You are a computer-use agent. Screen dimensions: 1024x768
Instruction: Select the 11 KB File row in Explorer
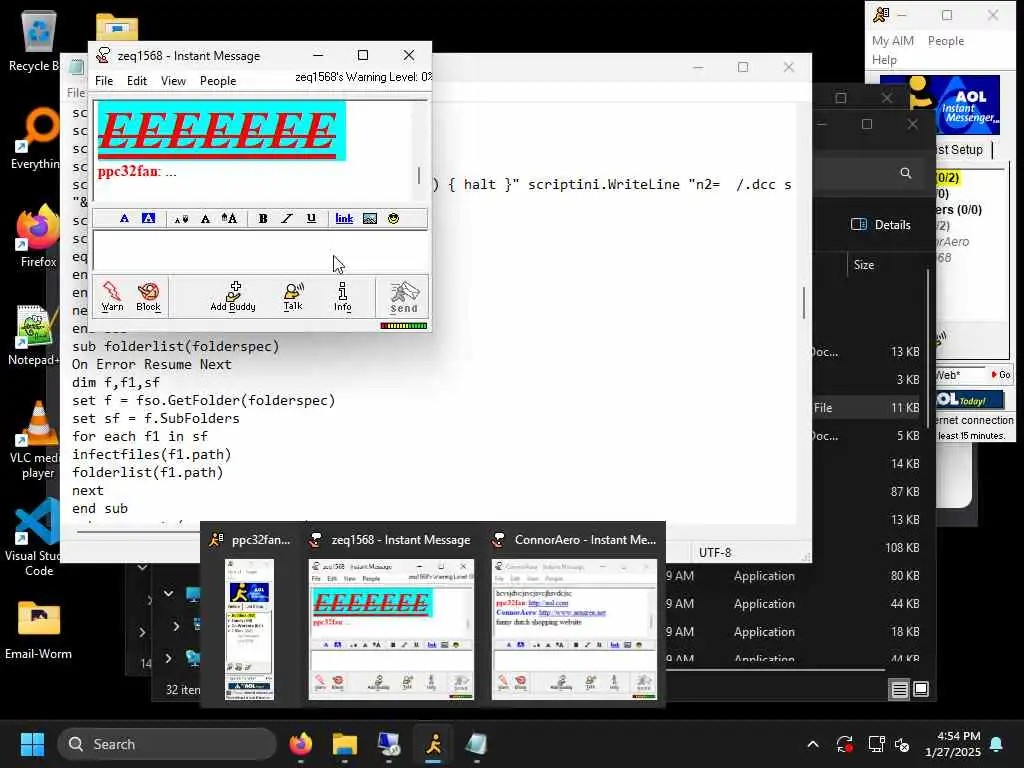tap(867, 408)
